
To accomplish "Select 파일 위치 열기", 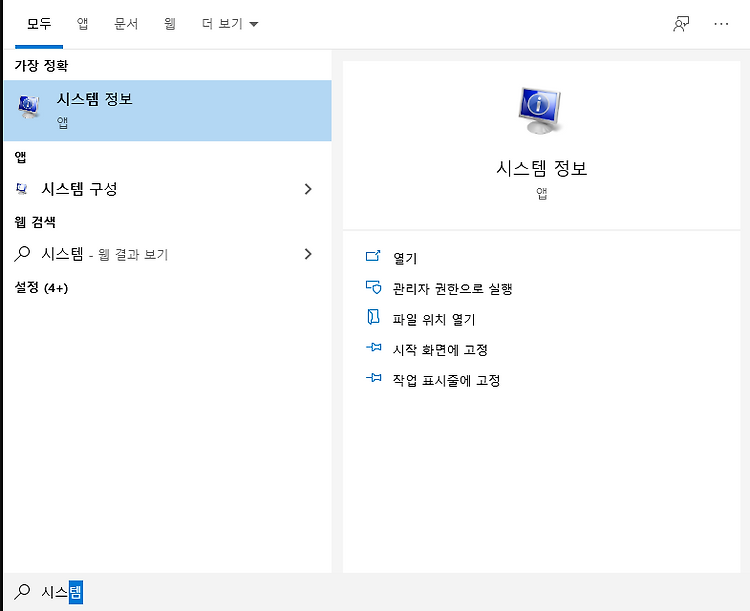I will 434,319.
